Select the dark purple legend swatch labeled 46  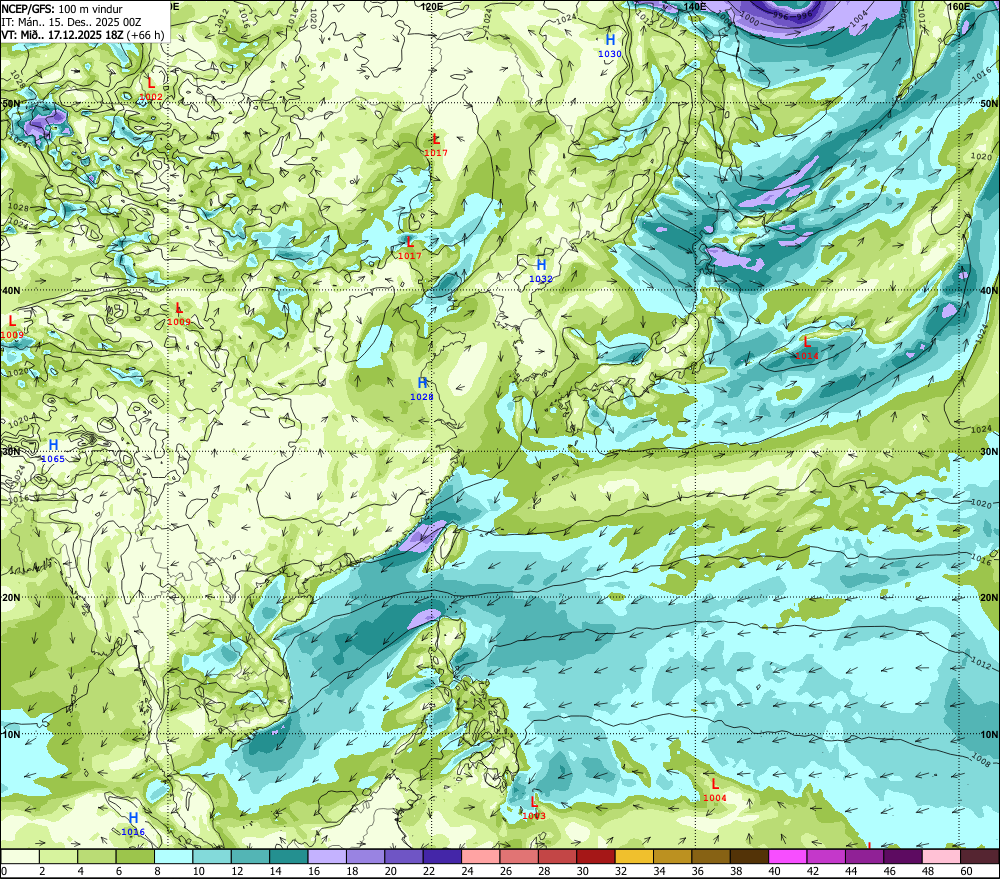coord(902,856)
